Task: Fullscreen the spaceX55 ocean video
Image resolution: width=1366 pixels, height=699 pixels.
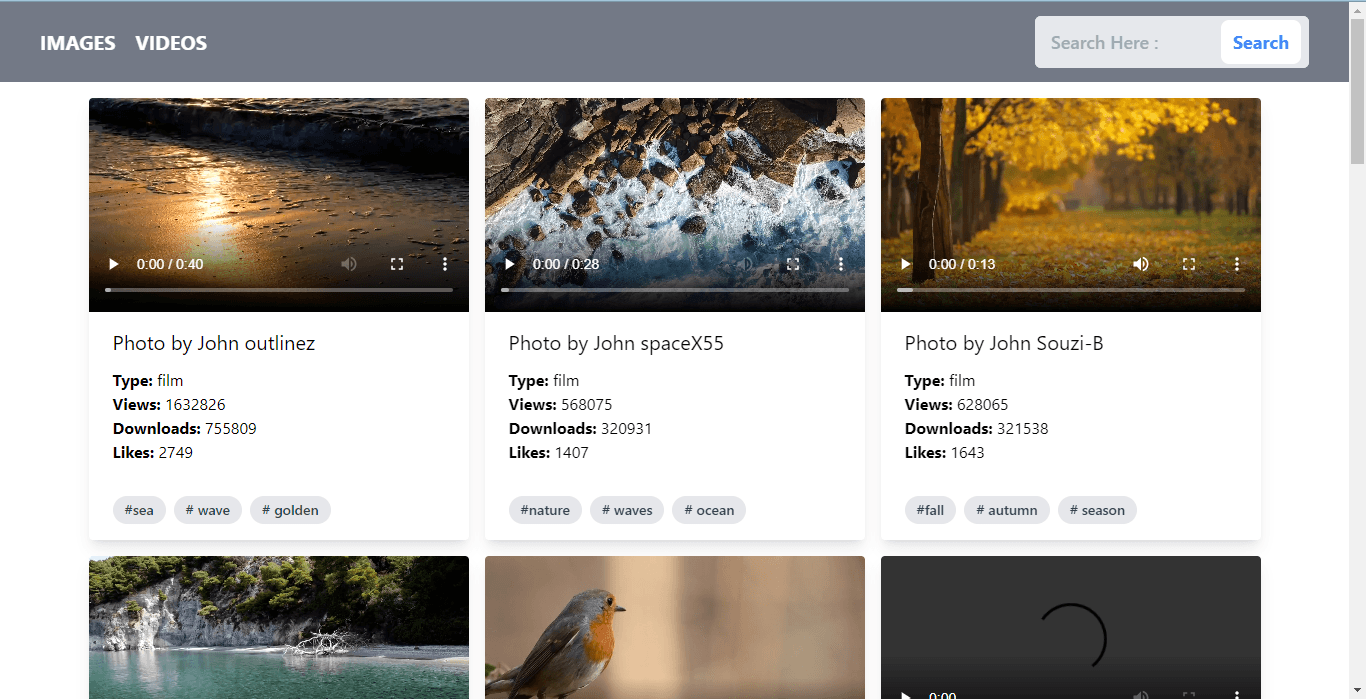Action: point(793,264)
